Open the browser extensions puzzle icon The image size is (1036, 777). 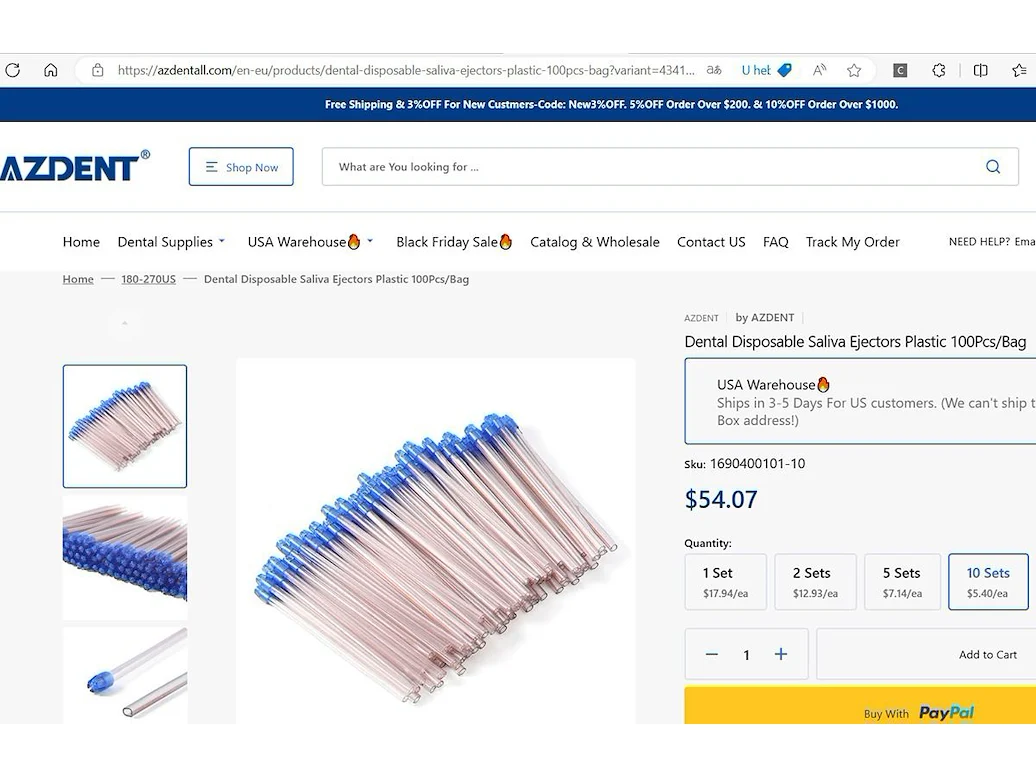(939, 70)
